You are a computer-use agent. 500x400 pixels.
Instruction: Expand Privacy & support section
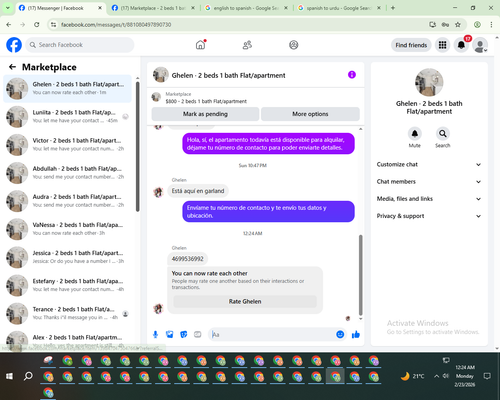tap(429, 216)
